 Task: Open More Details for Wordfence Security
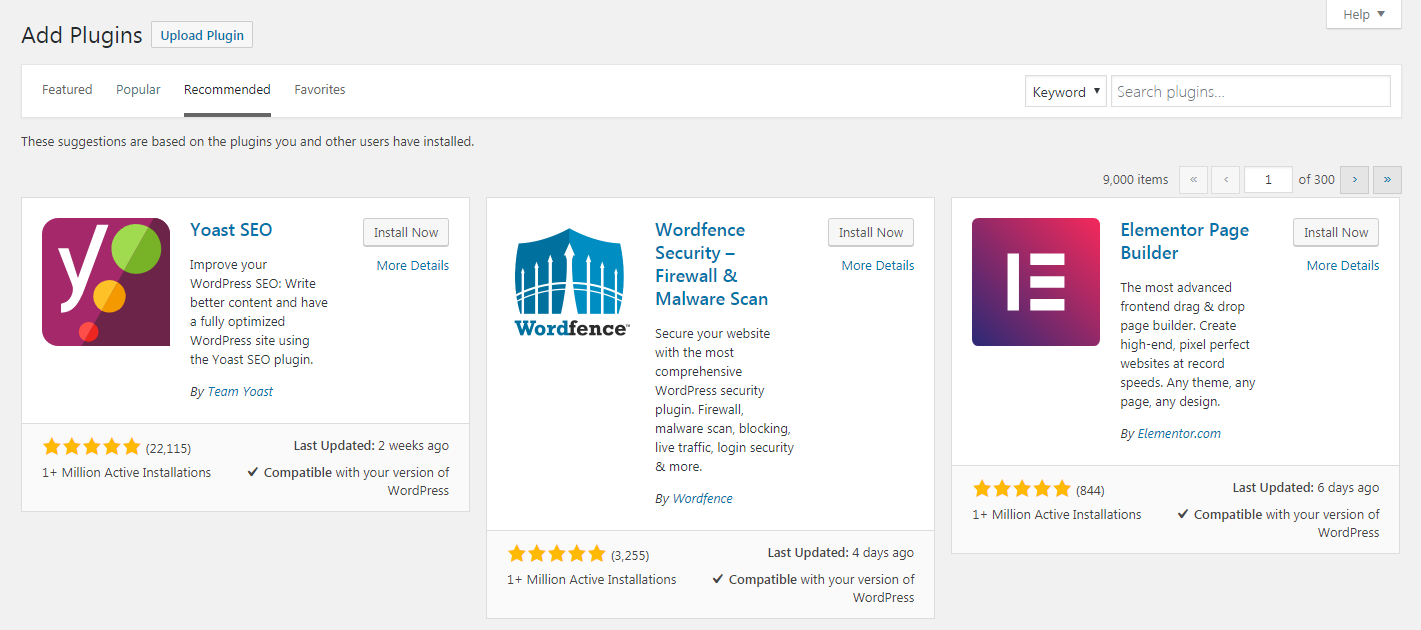877,265
